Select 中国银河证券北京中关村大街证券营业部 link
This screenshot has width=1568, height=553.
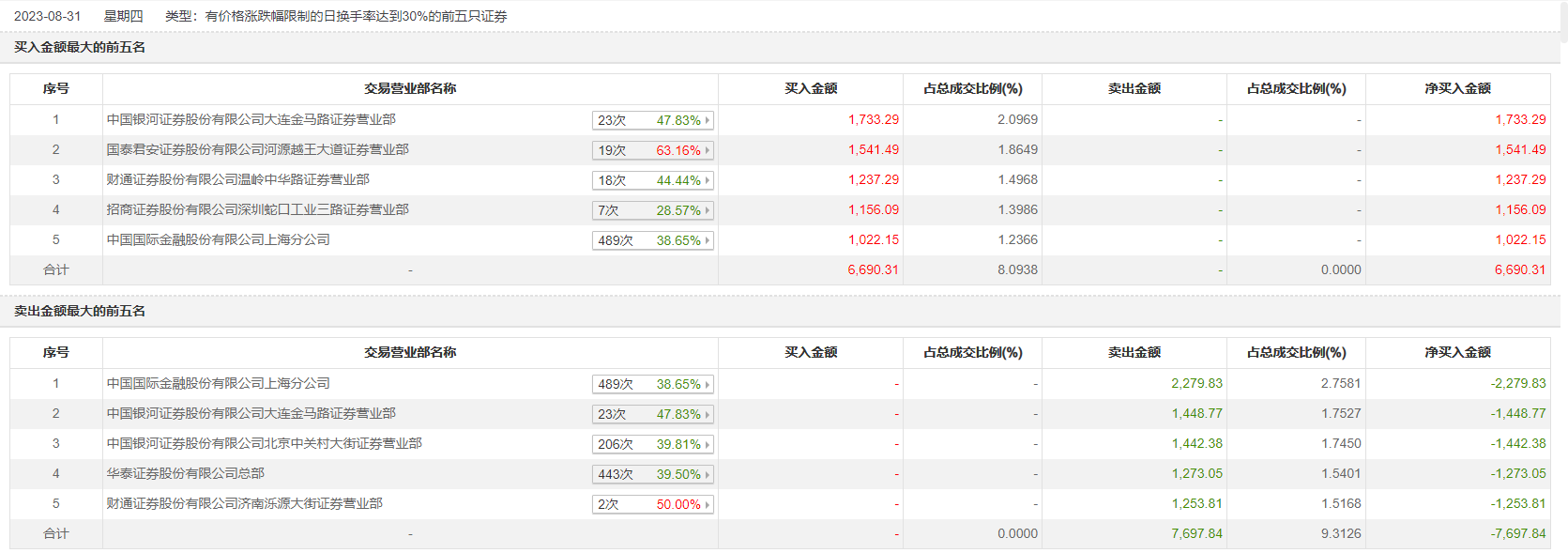pyautogui.click(x=264, y=443)
